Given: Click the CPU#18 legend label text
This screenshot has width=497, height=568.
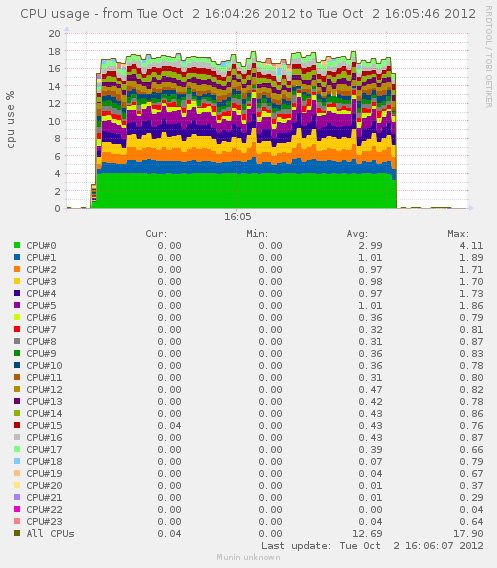Looking at the screenshot, I should pos(44,462).
